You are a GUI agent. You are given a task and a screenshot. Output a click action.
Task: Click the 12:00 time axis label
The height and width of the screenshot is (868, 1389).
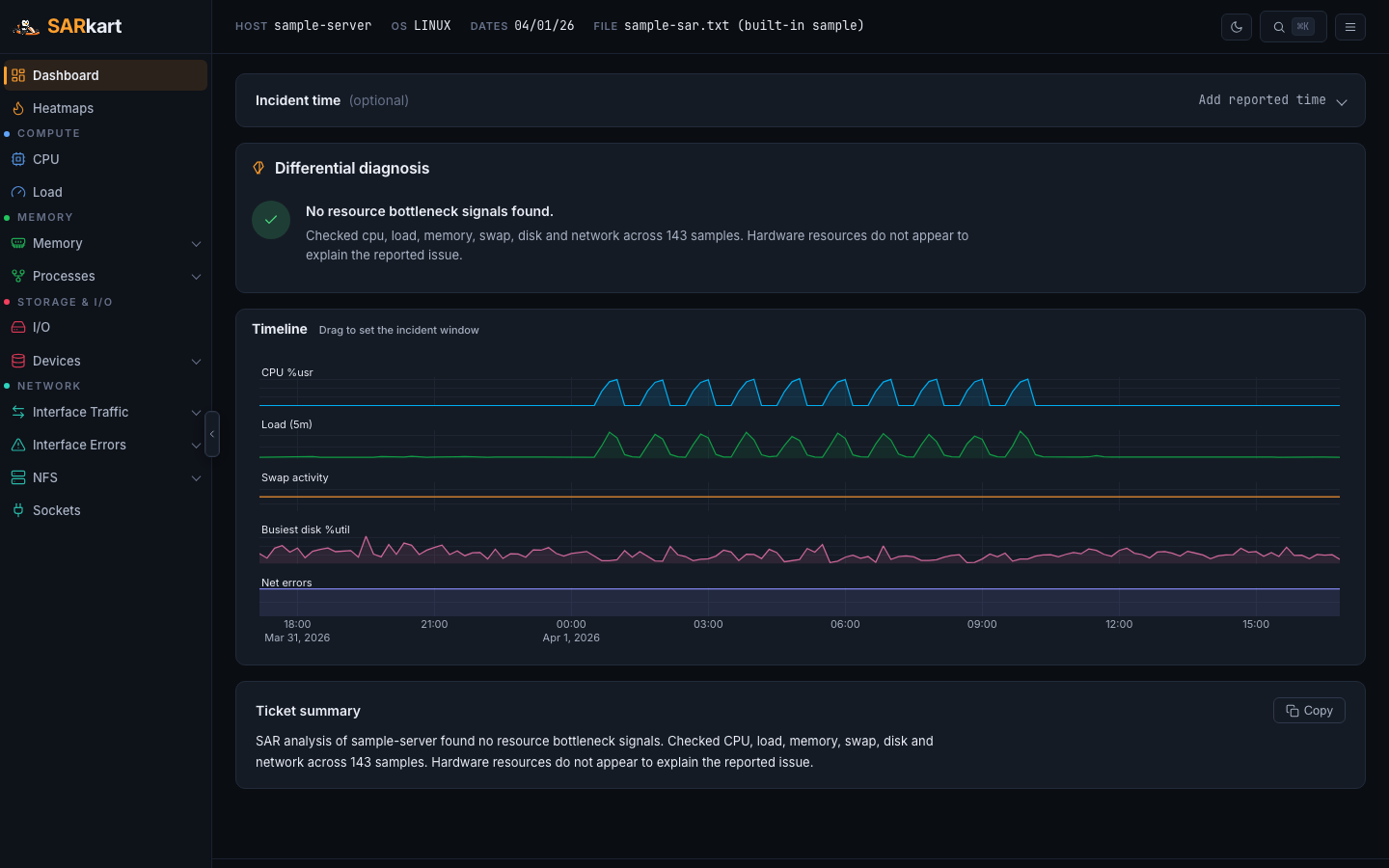pos(1119,624)
